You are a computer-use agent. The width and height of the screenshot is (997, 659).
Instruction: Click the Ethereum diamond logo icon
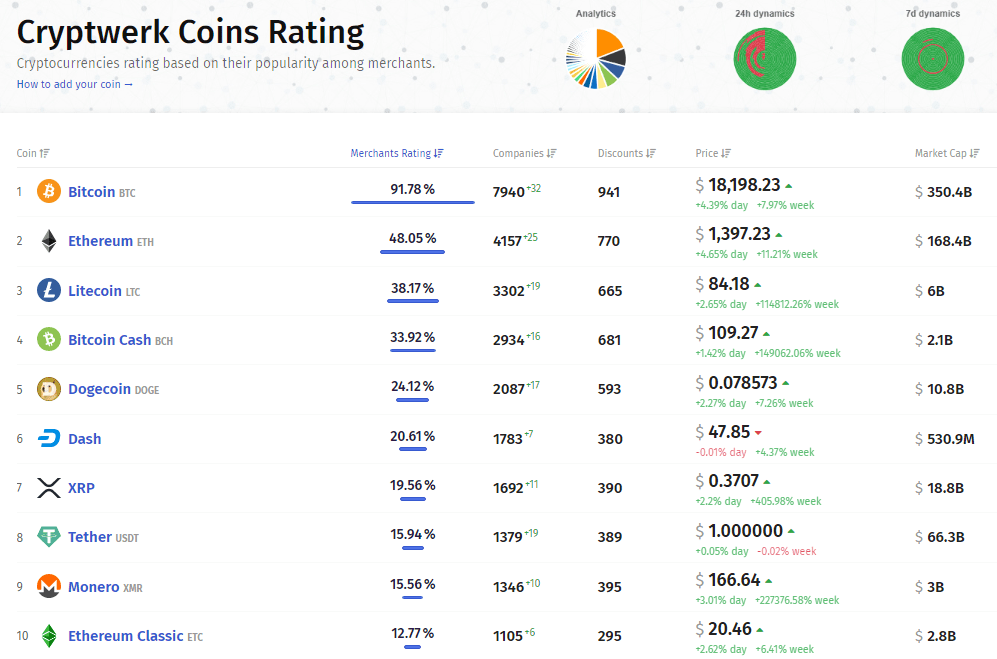(x=48, y=240)
